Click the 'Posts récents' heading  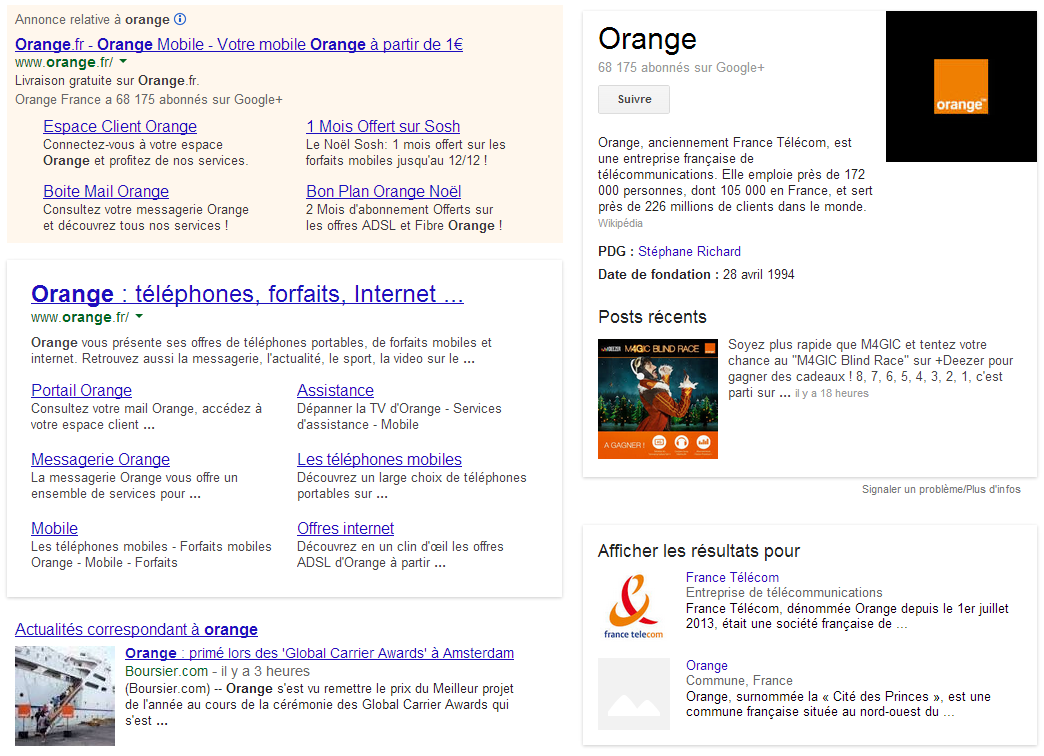652,316
